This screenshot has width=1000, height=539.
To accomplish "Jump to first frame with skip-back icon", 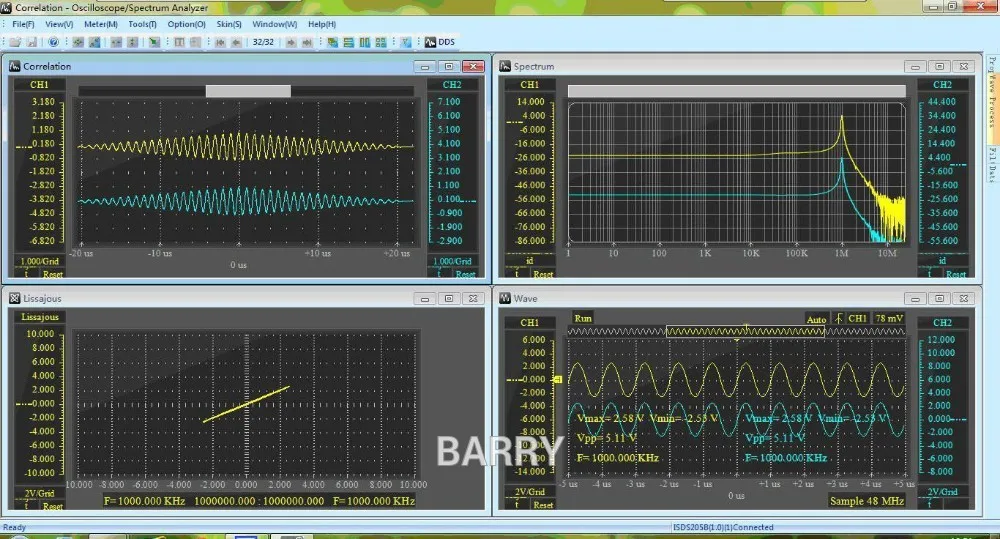I will pyautogui.click(x=220, y=42).
